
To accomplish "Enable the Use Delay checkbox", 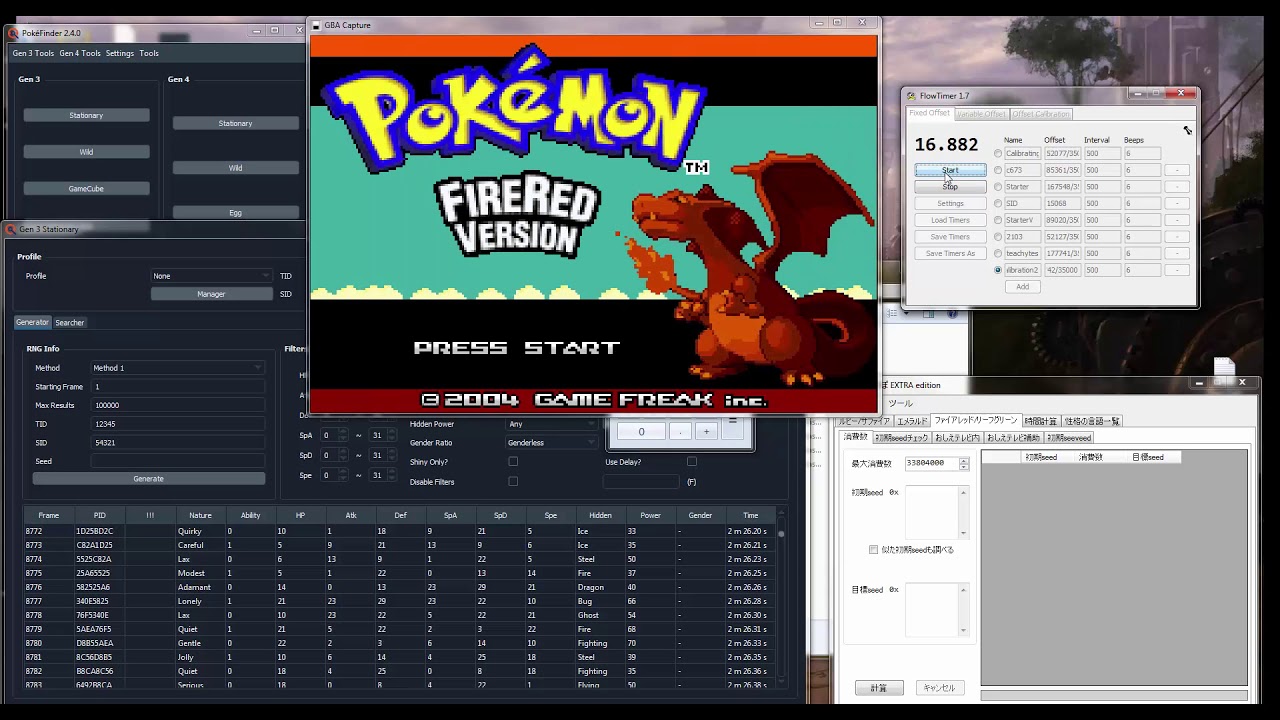I will pos(691,462).
